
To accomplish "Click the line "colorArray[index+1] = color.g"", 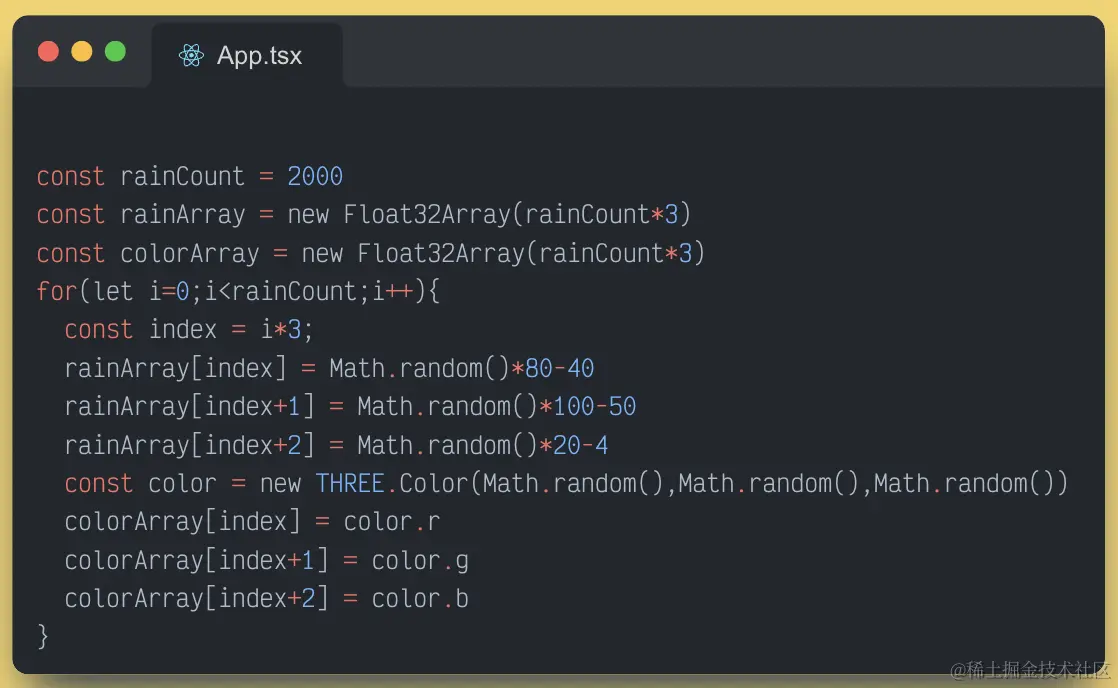I will pos(267,560).
